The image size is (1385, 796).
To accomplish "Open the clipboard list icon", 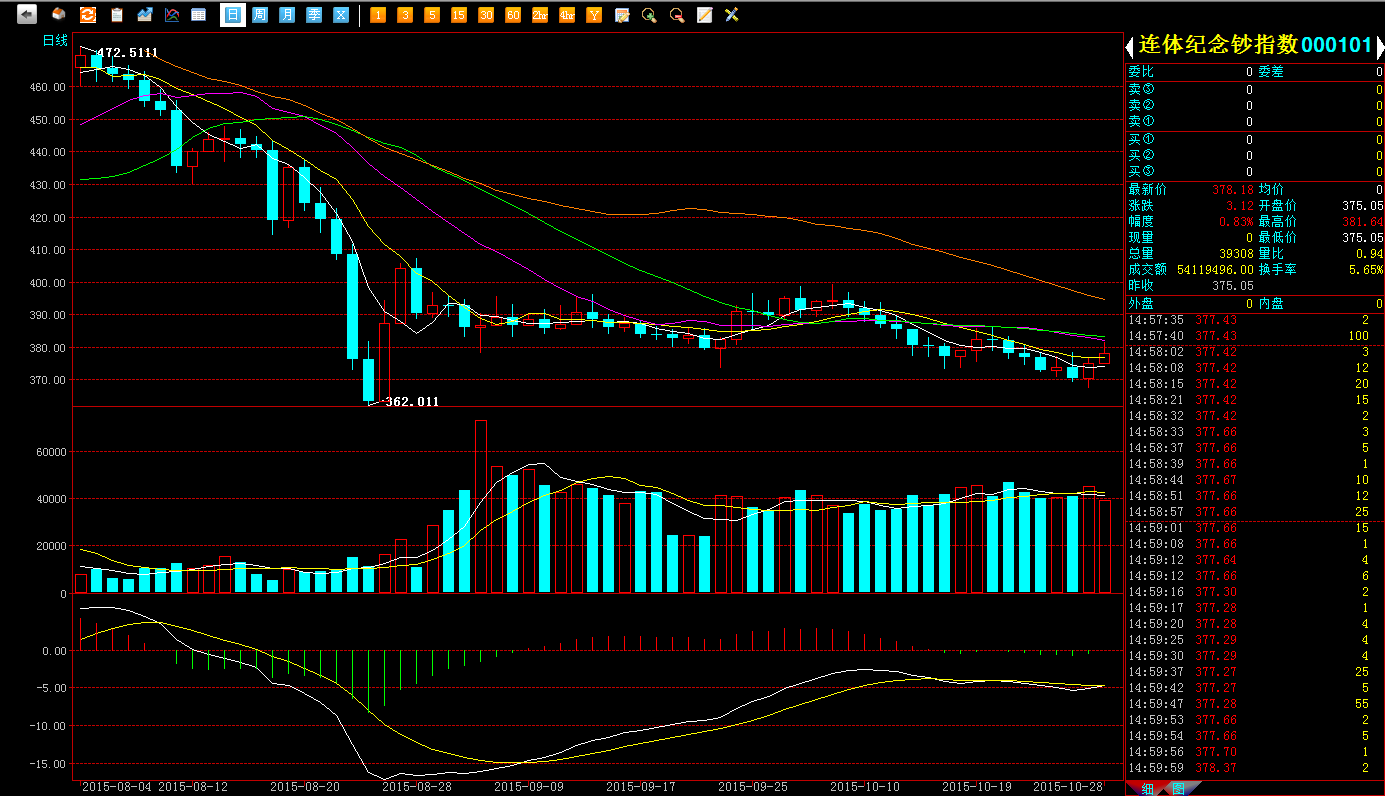I will 117,15.
